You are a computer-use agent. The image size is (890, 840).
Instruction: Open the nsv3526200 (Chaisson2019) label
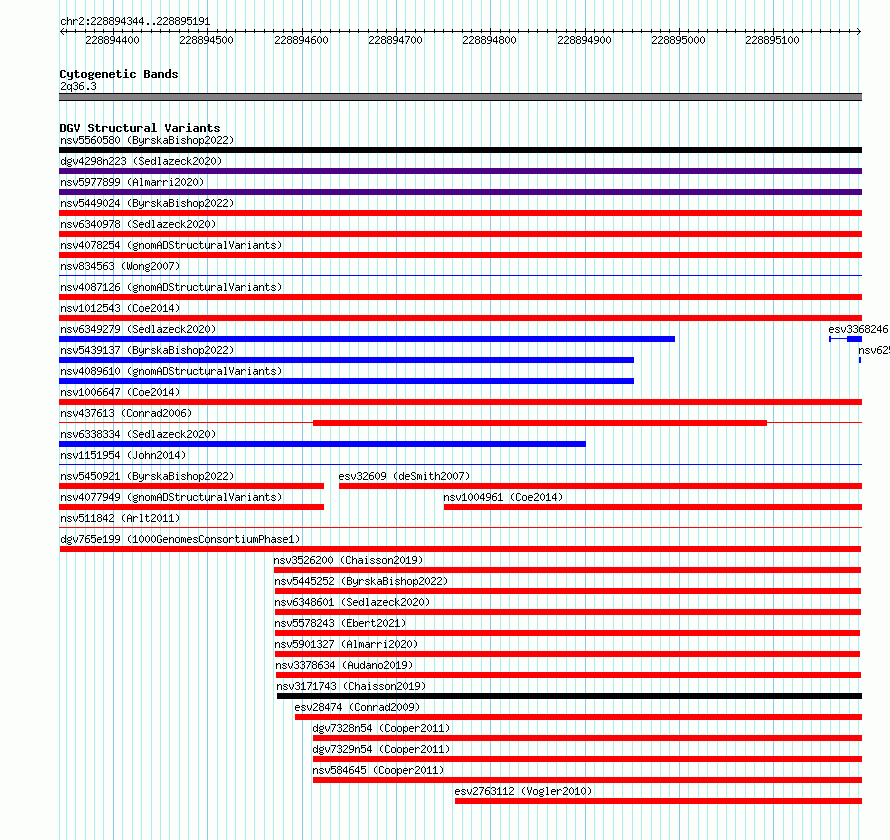(x=348, y=560)
